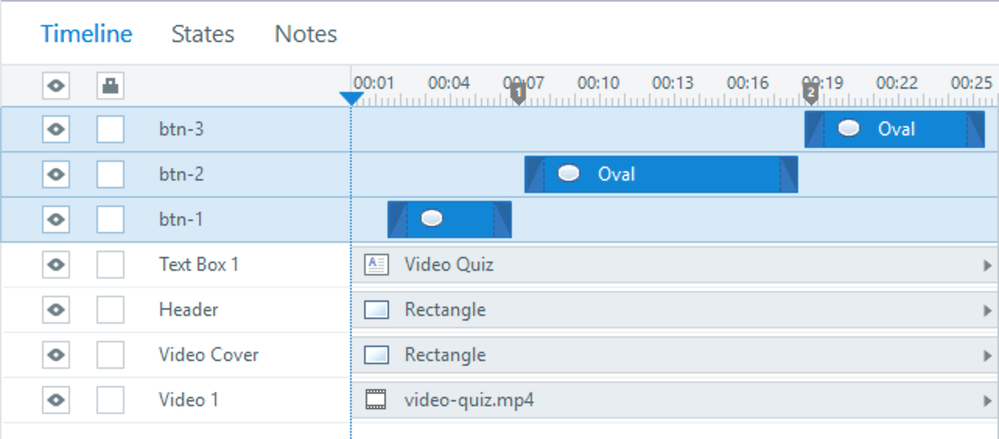The width and height of the screenshot is (999, 439).
Task: Click the film icon beside video-quiz.mp4
Action: point(377,400)
